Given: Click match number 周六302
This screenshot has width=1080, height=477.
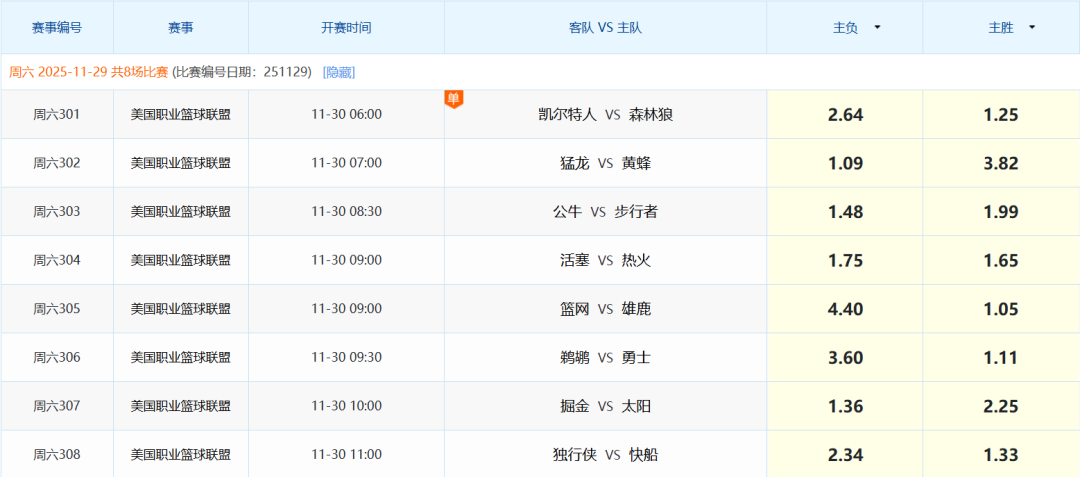Looking at the screenshot, I should (57, 163).
